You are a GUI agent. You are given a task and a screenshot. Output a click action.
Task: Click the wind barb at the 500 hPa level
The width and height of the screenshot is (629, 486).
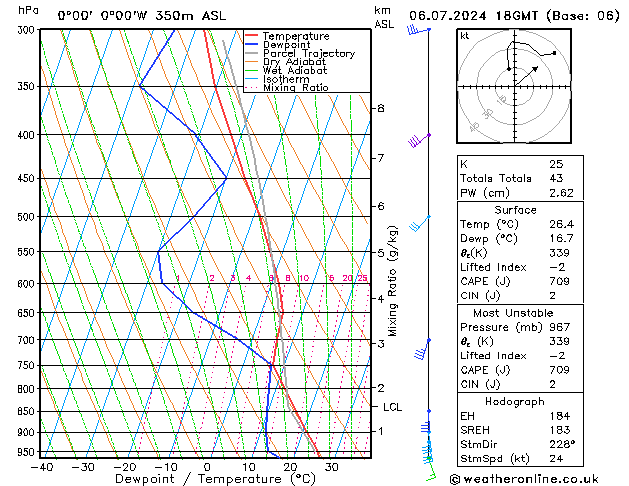[420, 223]
